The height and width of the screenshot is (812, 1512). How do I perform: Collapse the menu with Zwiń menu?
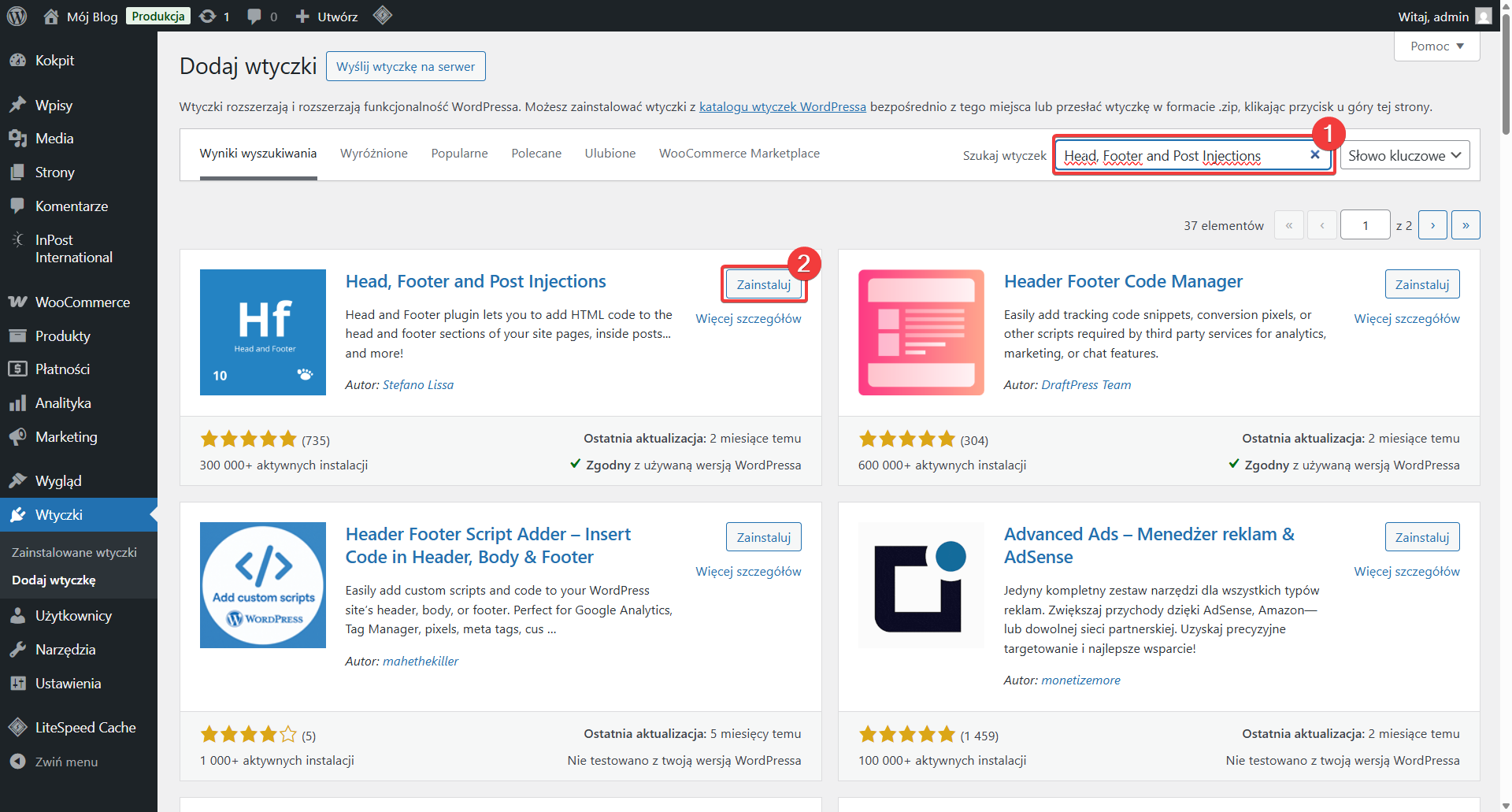[54, 762]
